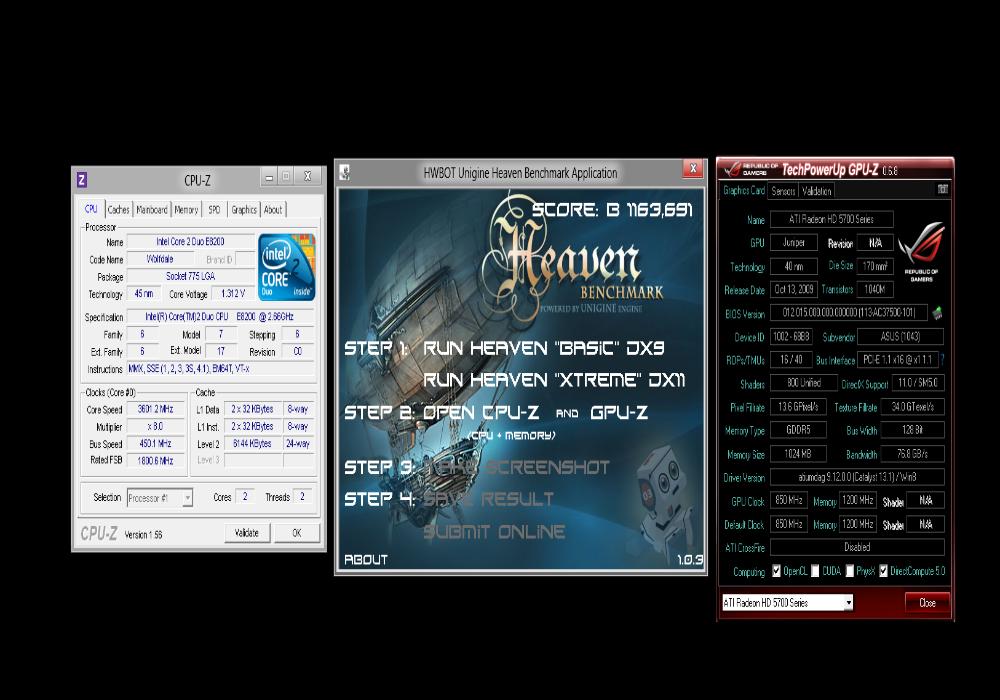Click the Core Voltage value 1.312 V
1000x700 pixels.
[x=233, y=294]
